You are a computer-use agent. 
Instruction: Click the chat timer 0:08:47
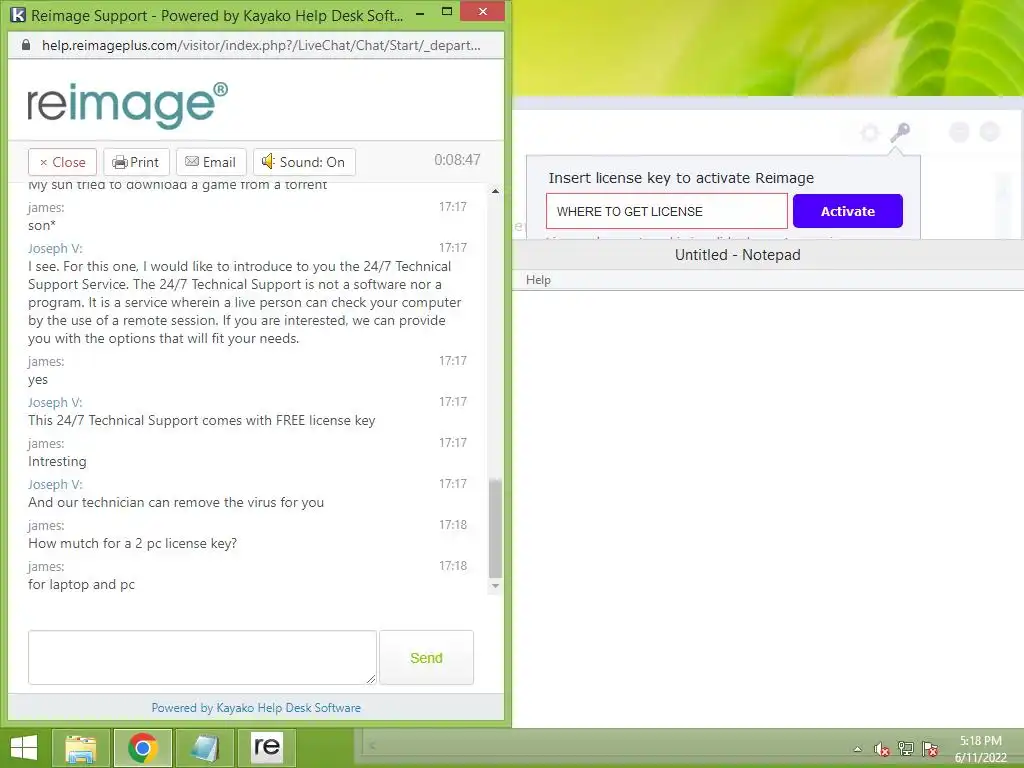point(457,160)
